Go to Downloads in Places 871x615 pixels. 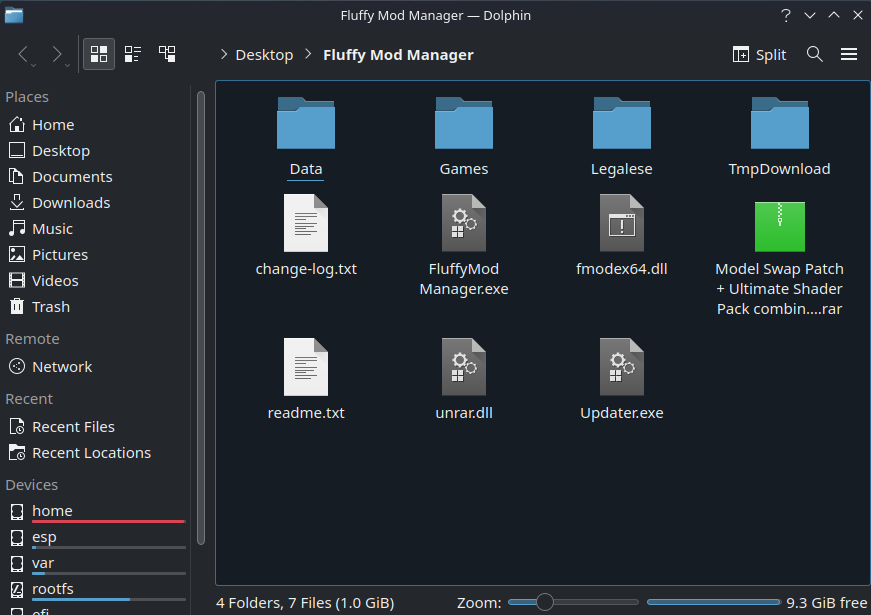tap(96, 203)
